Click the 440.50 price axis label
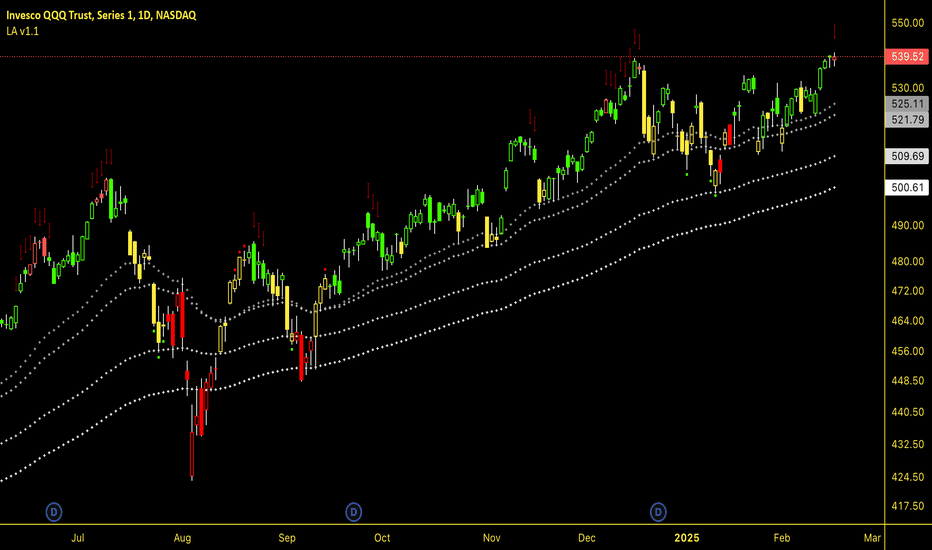Viewport: 932px width, 550px height. [x=908, y=412]
